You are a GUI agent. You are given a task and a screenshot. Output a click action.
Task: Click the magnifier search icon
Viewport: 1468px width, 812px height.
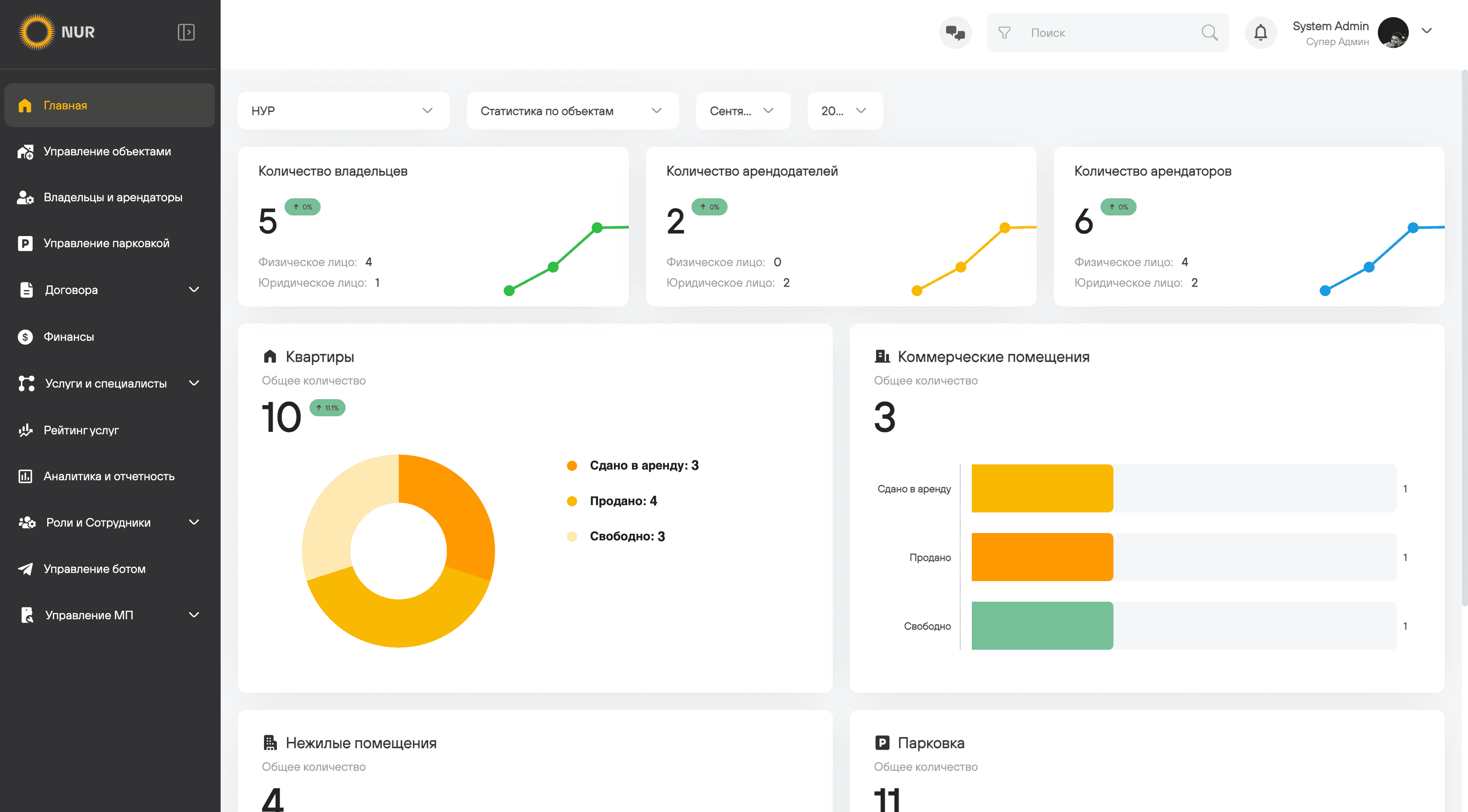click(1209, 33)
